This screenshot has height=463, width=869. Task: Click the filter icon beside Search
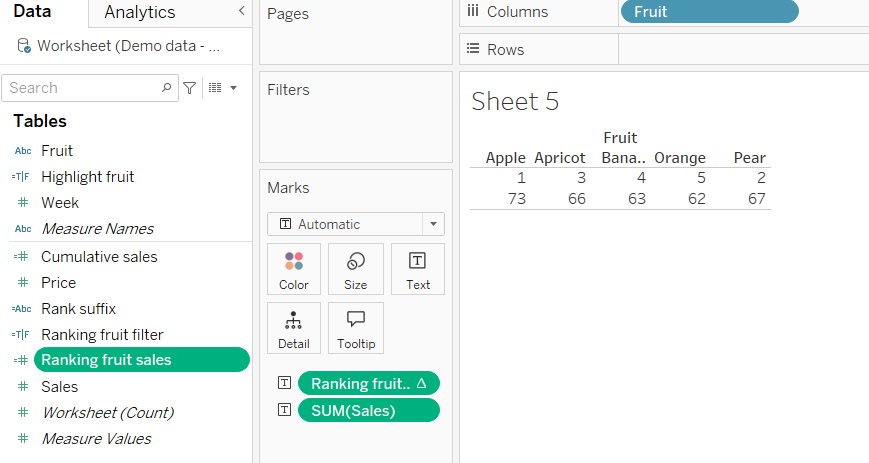(189, 88)
